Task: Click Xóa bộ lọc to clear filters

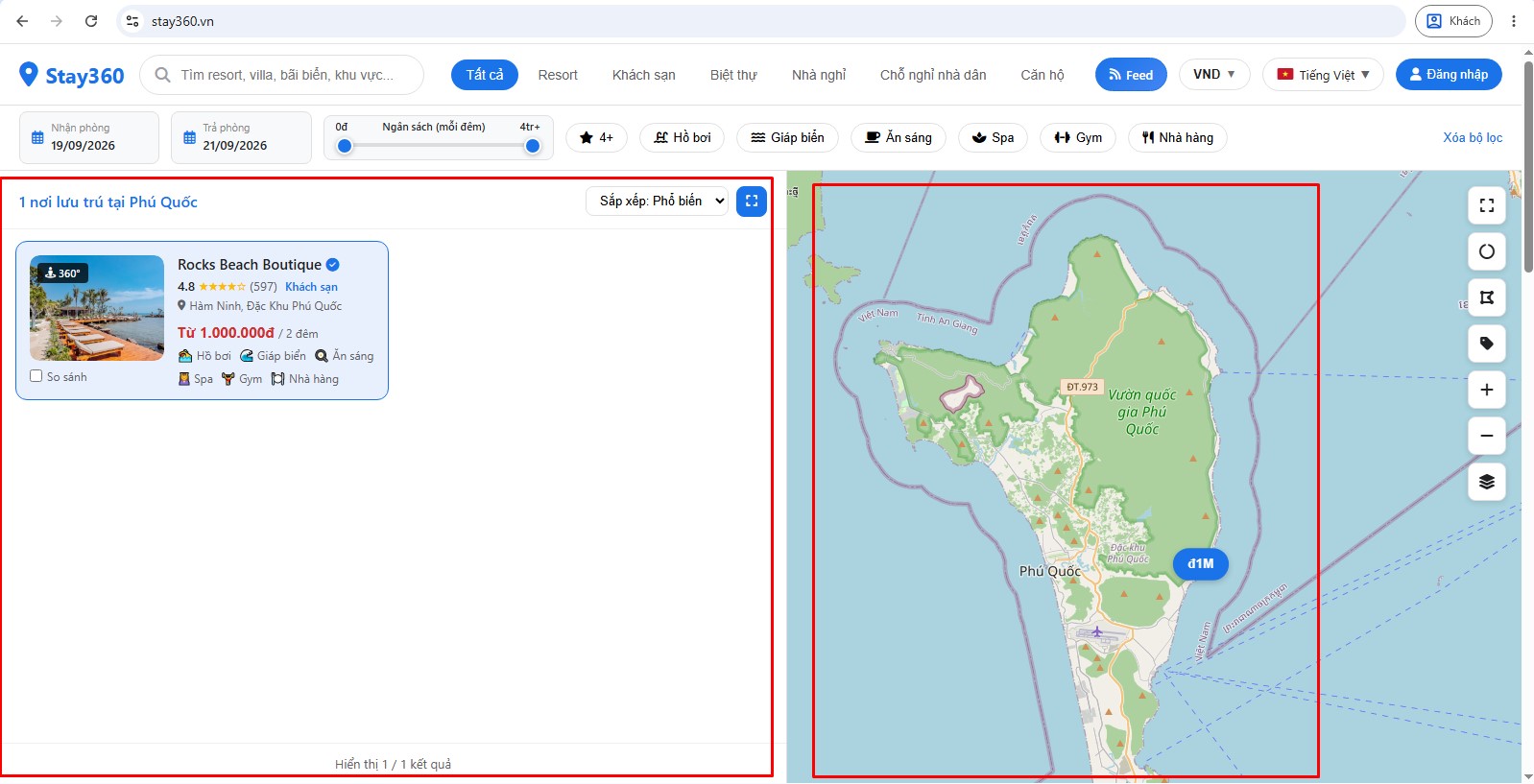Action: pyautogui.click(x=1473, y=138)
